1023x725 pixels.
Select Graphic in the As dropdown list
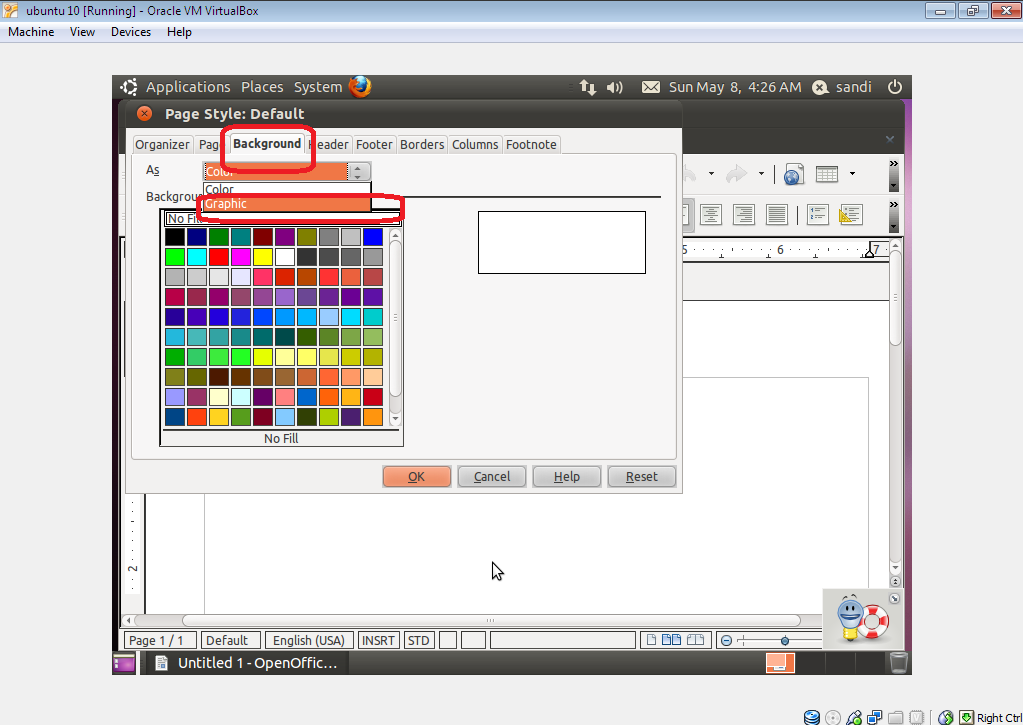click(287, 204)
